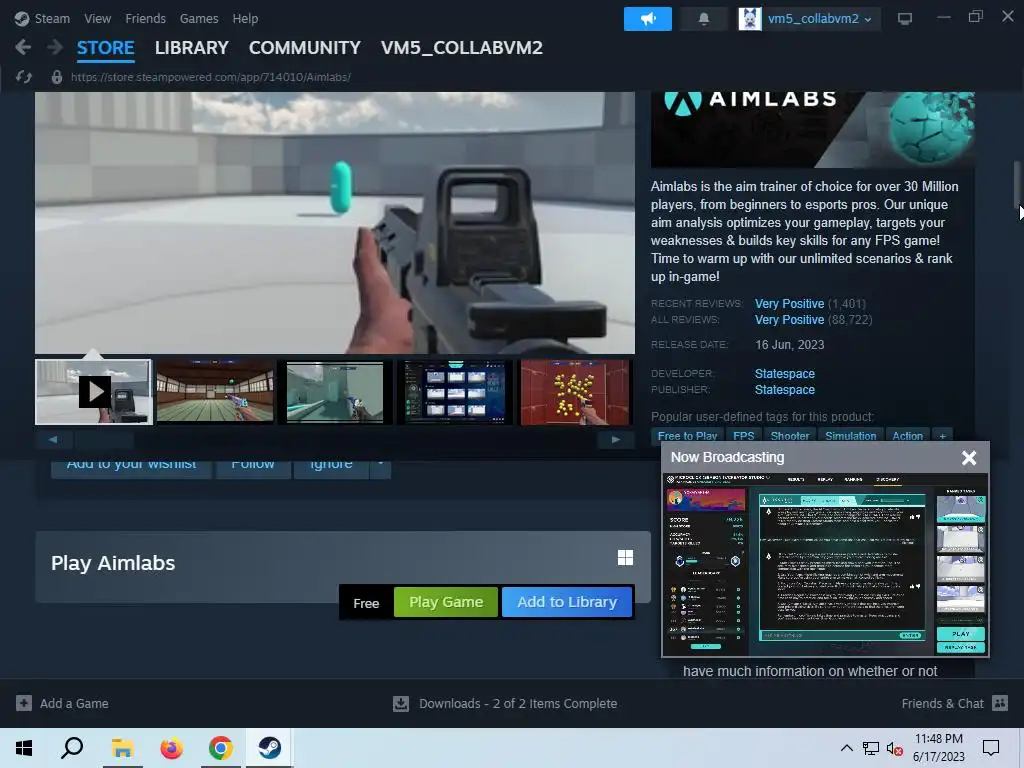Open the publisher Statespace link
This screenshot has height=768, width=1024.
[x=784, y=390]
